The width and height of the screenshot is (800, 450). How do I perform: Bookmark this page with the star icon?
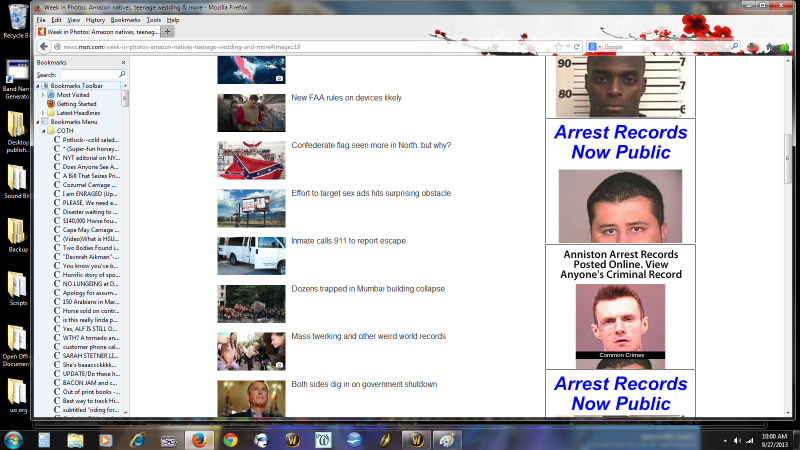[x=558, y=46]
